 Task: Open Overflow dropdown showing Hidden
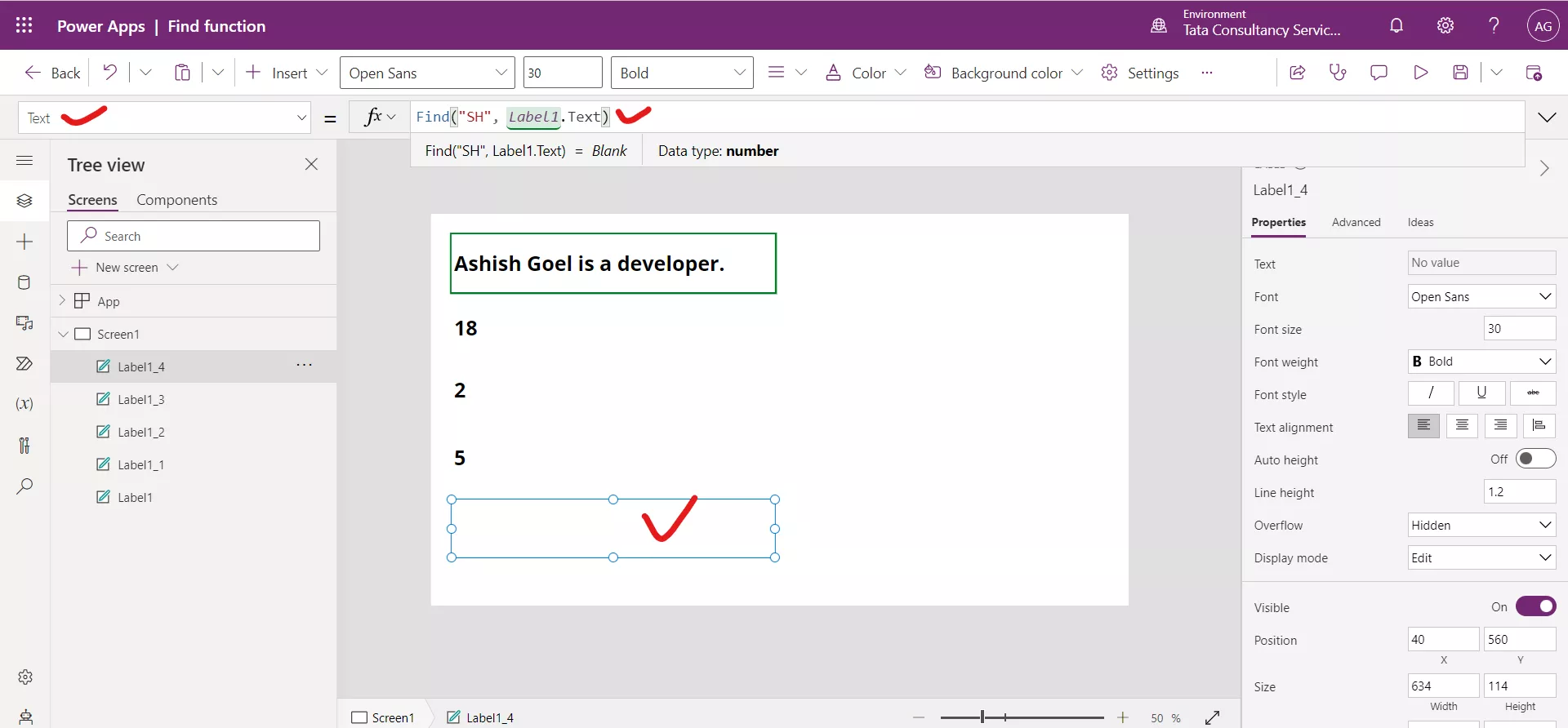coord(1482,525)
